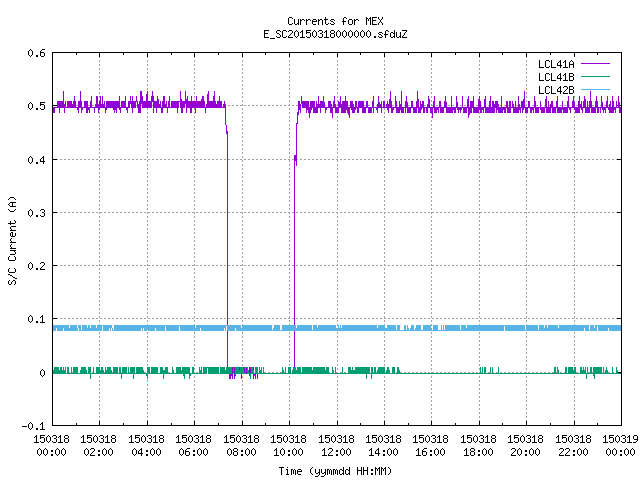Click the purple LCL41A legend line sample
The width and height of the screenshot is (640, 480).
point(595,64)
